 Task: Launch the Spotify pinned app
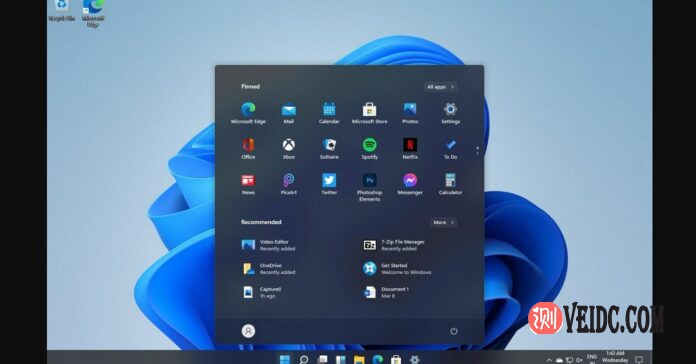coord(369,148)
